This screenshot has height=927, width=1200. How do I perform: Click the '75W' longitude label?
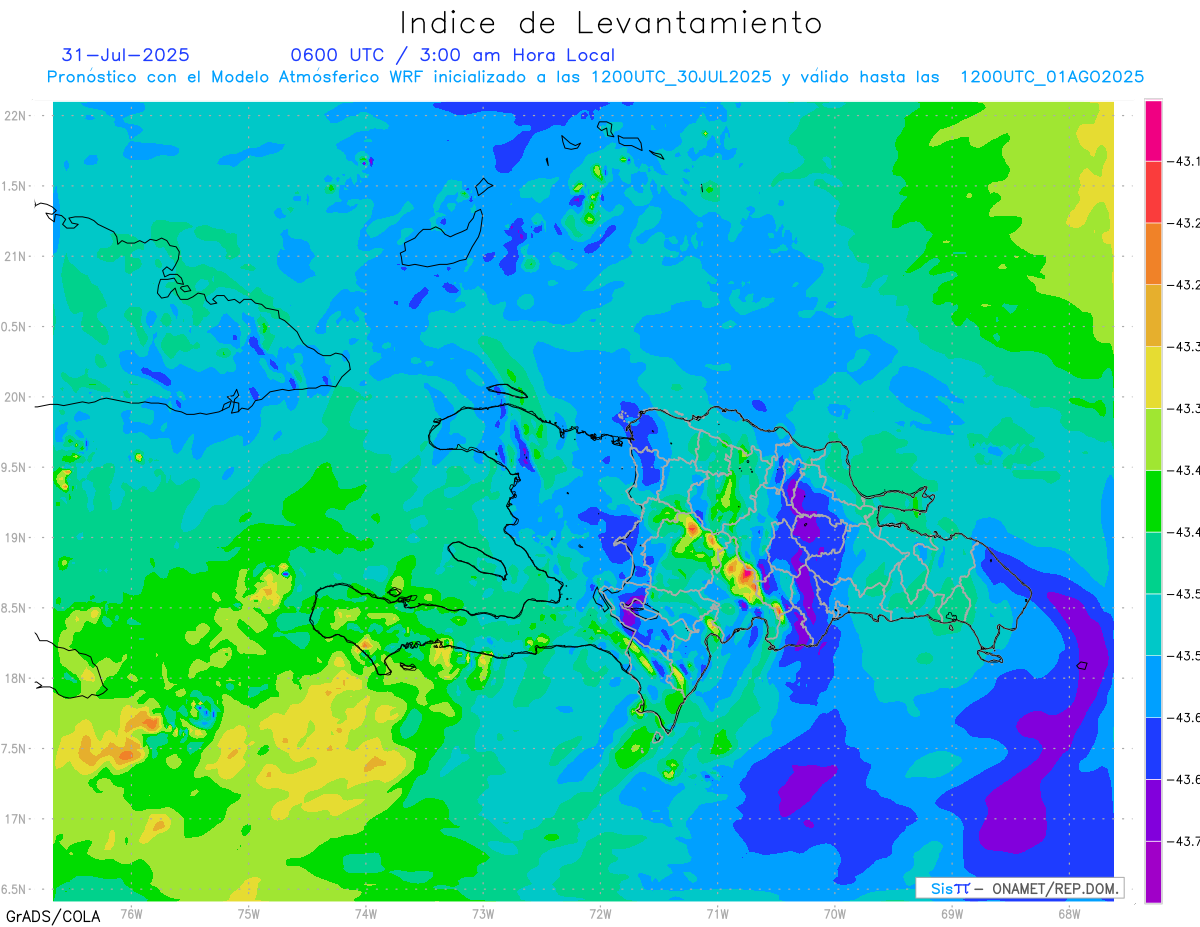(x=249, y=913)
